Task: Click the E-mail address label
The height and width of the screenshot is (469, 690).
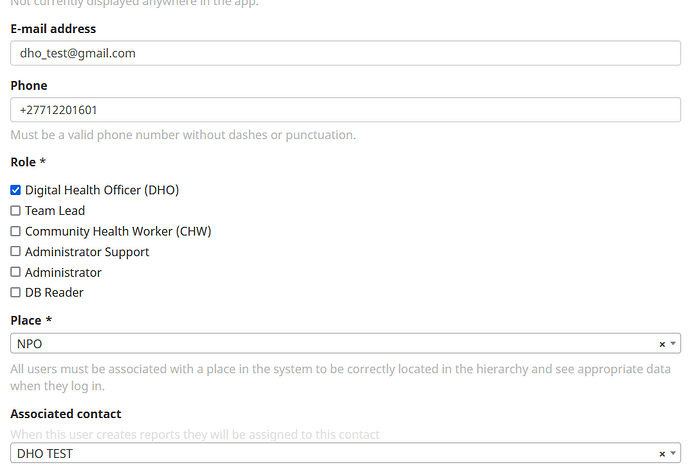Action: [53, 29]
